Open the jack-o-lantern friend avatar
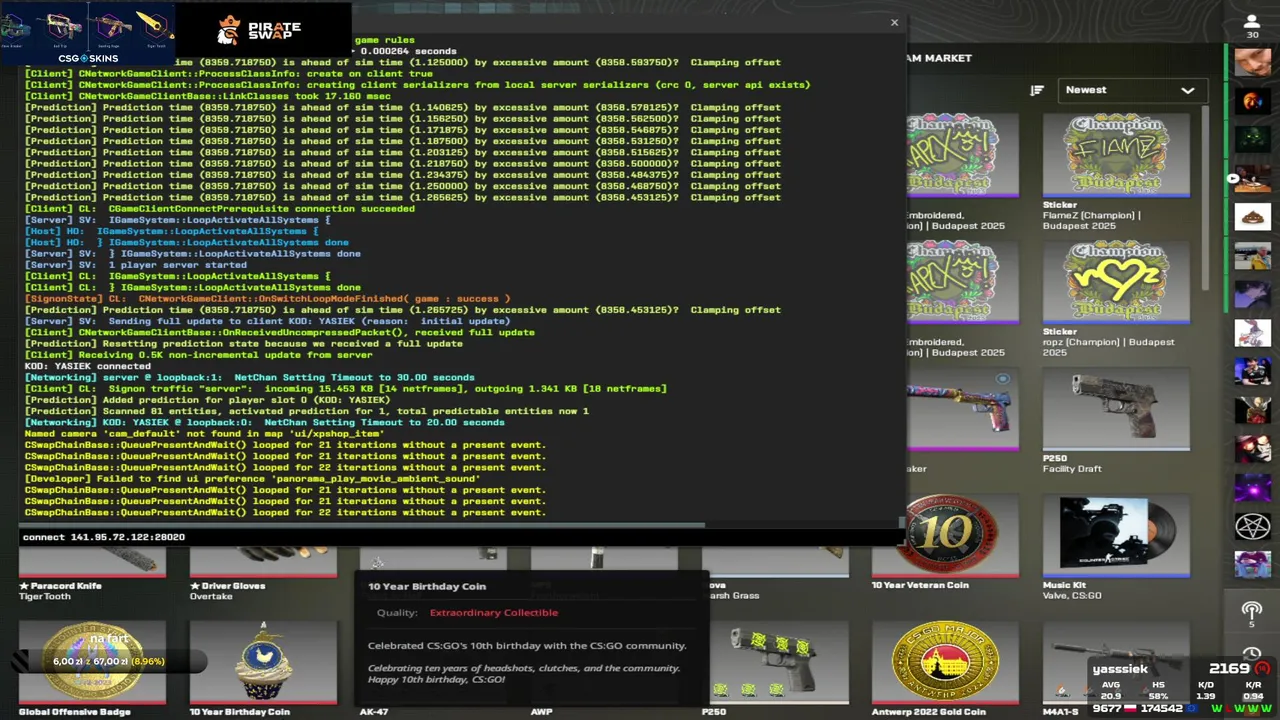 point(1252,100)
